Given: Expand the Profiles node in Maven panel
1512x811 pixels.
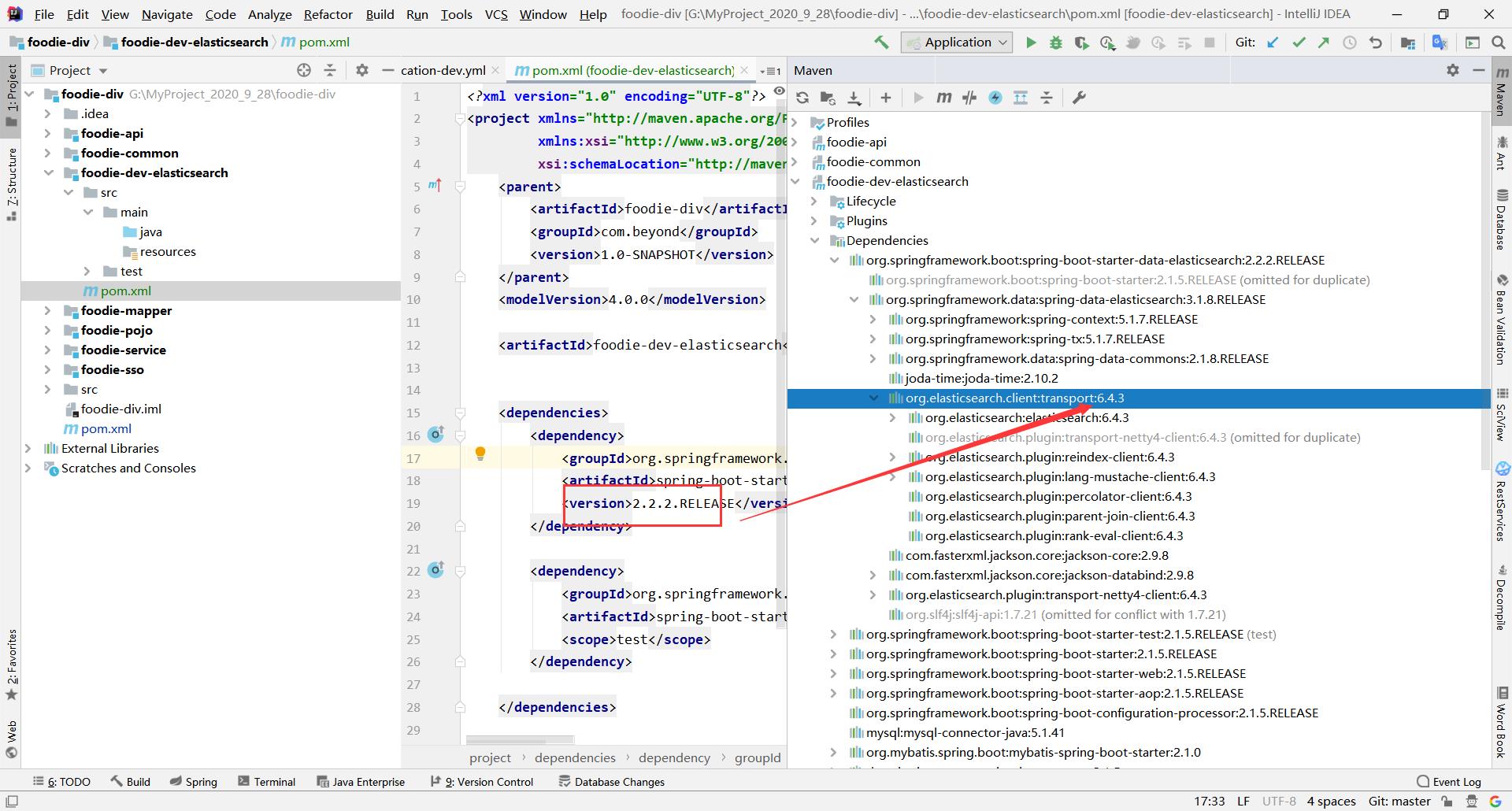Looking at the screenshot, I should (795, 122).
